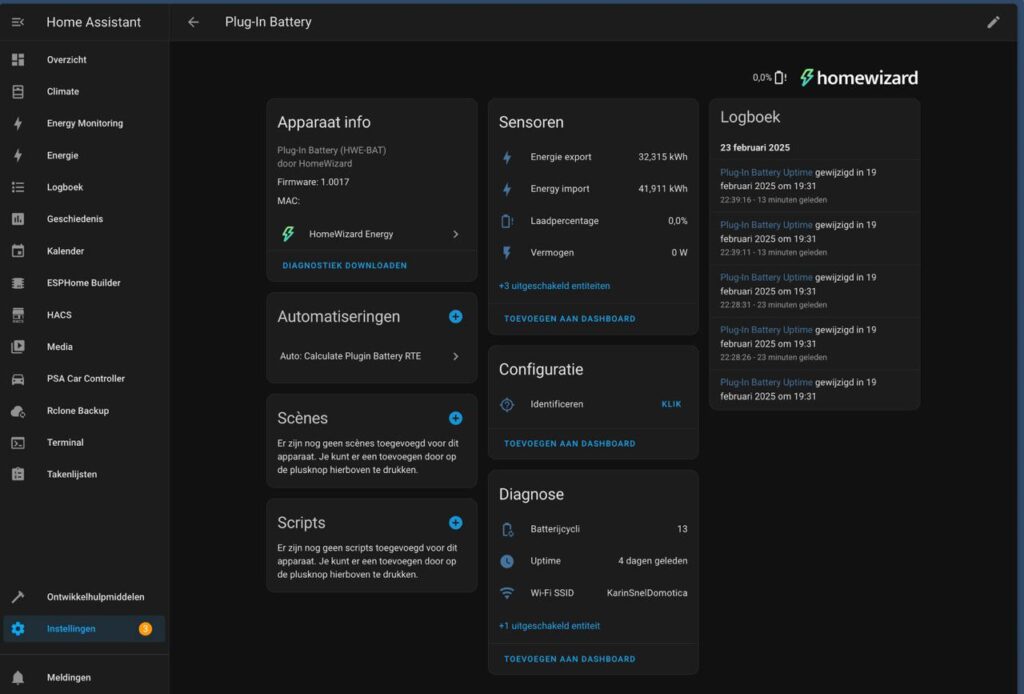Select Meldingen menu item

(x=84, y=678)
